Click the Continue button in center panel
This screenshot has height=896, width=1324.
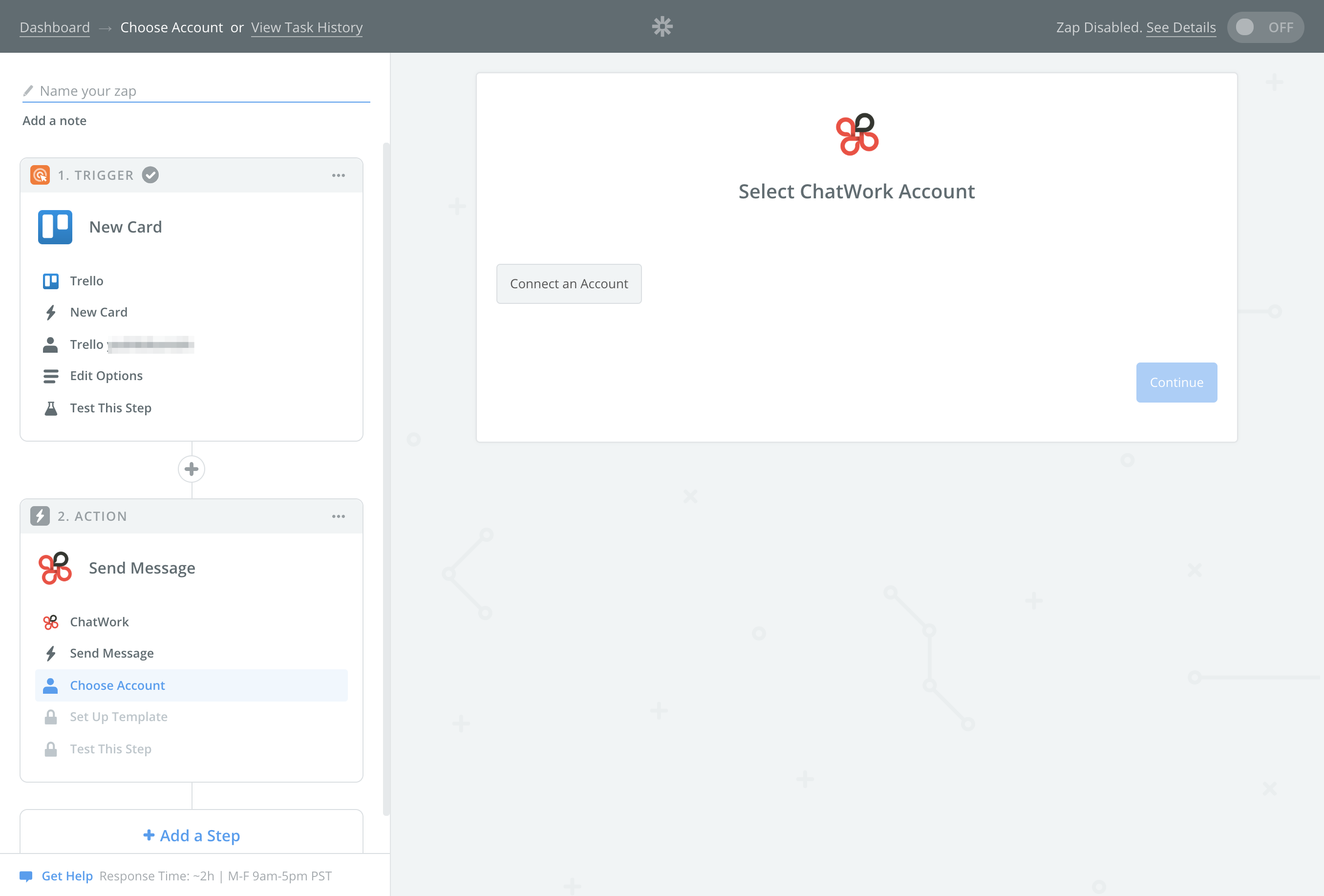(1176, 382)
